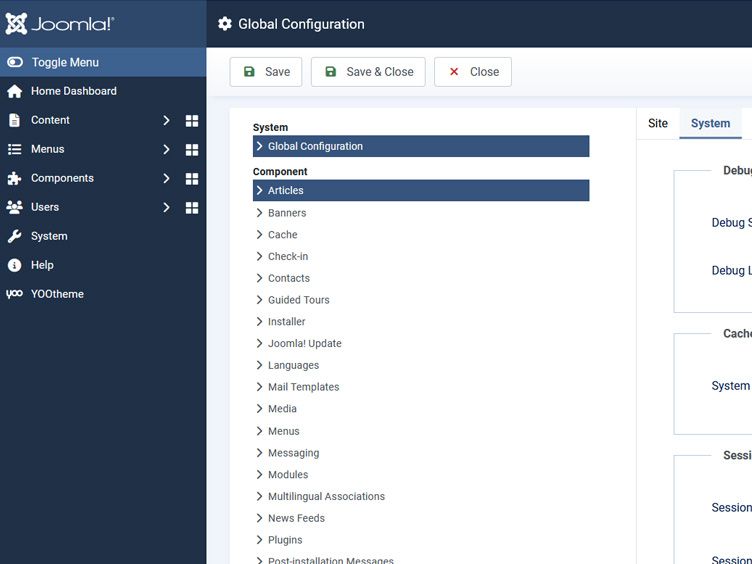Open Joomla! Update component options
Image resolution: width=752 pixels, height=564 pixels.
tap(305, 343)
